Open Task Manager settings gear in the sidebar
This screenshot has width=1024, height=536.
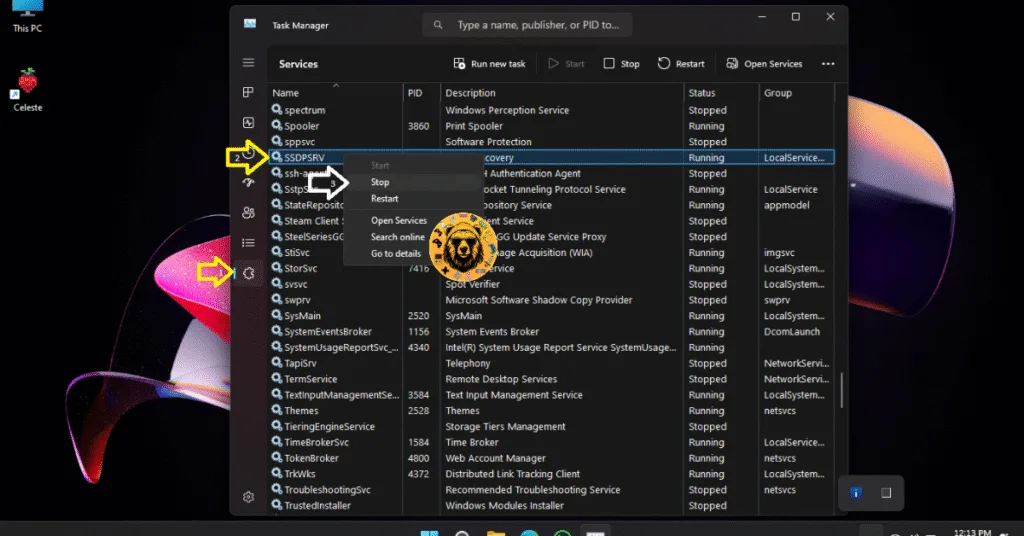pos(248,497)
